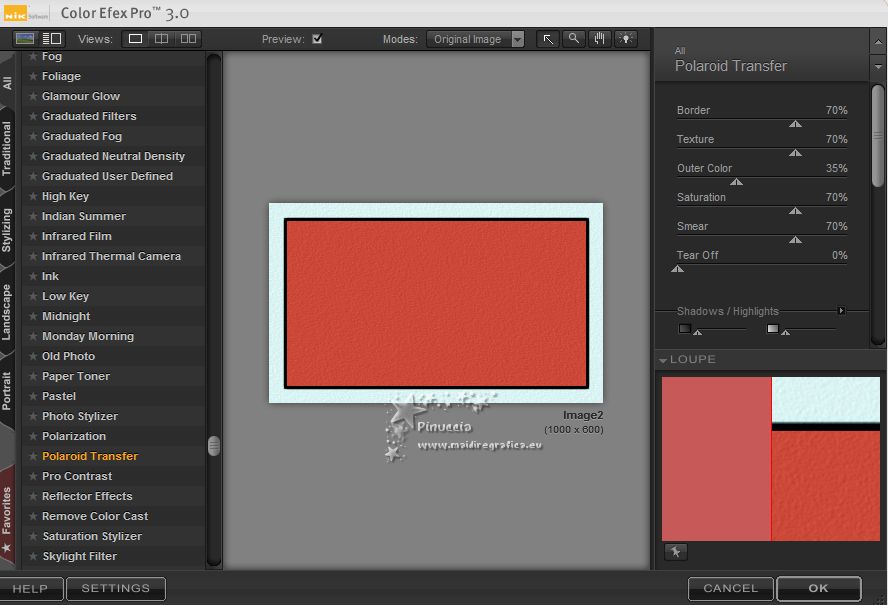Toggle favorite star for Glamour Glow

33,96
